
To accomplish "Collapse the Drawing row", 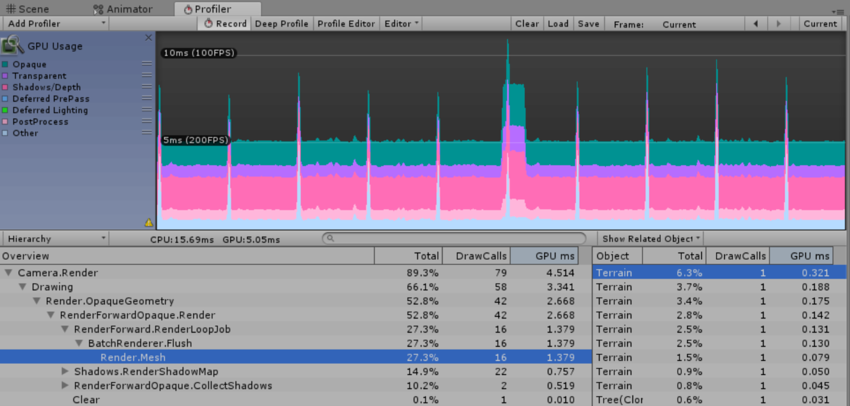I will coord(22,287).
